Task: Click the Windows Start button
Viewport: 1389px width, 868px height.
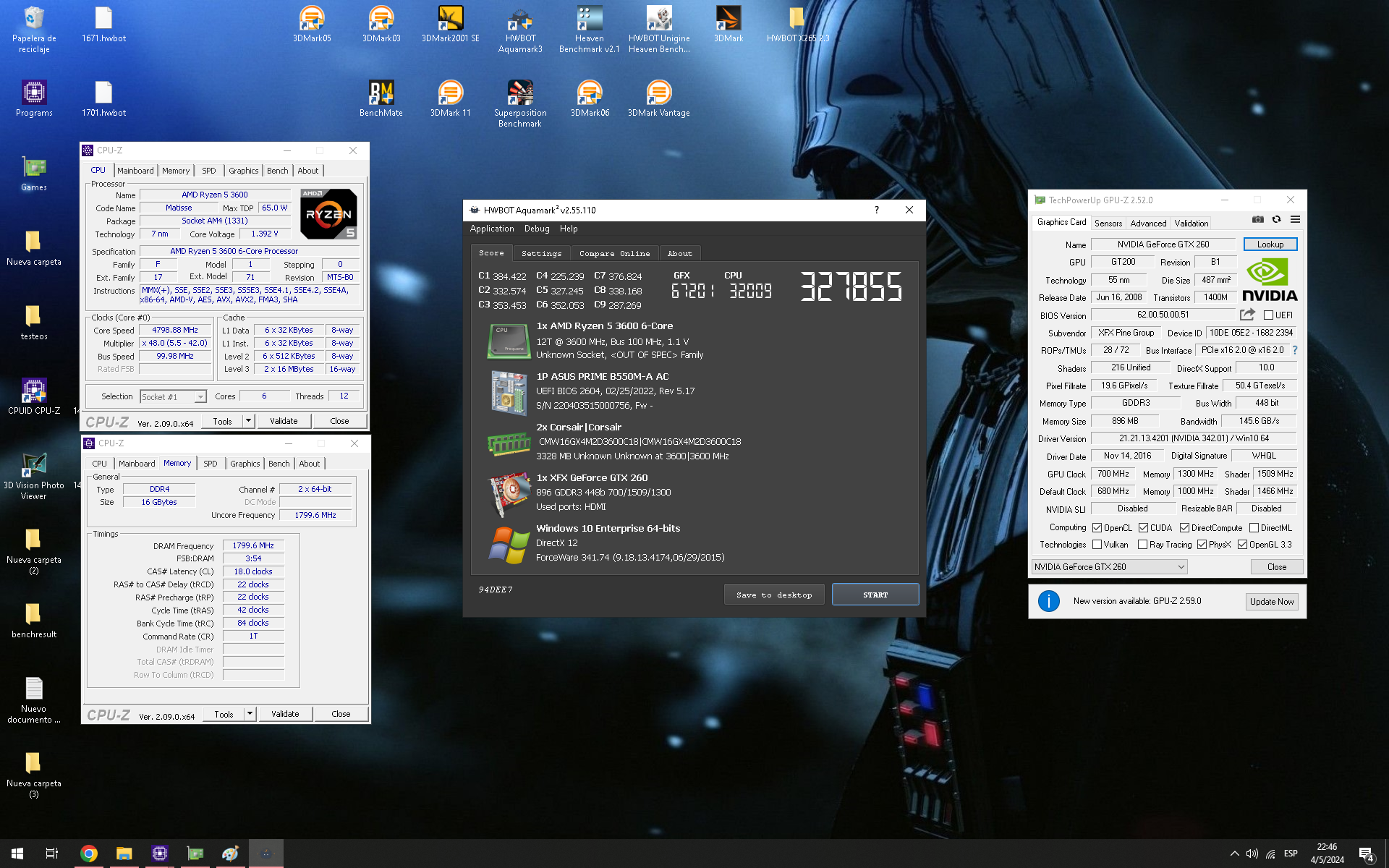Action: (x=17, y=854)
